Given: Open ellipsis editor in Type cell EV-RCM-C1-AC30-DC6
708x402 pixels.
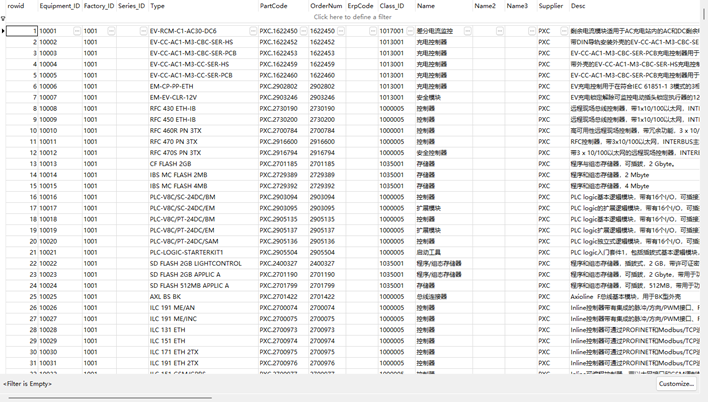Looking at the screenshot, I should click(253, 31).
